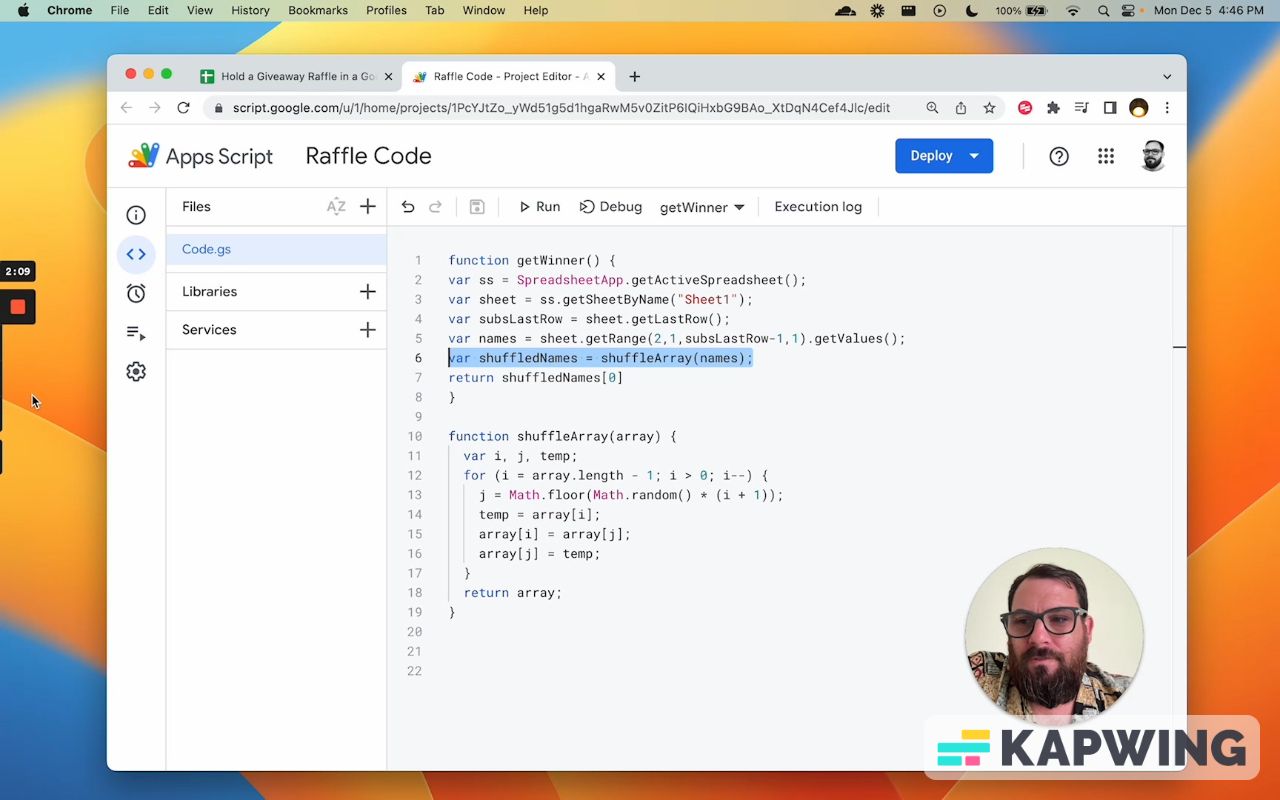Open the File menu
This screenshot has width=1280, height=800.
[119, 10]
